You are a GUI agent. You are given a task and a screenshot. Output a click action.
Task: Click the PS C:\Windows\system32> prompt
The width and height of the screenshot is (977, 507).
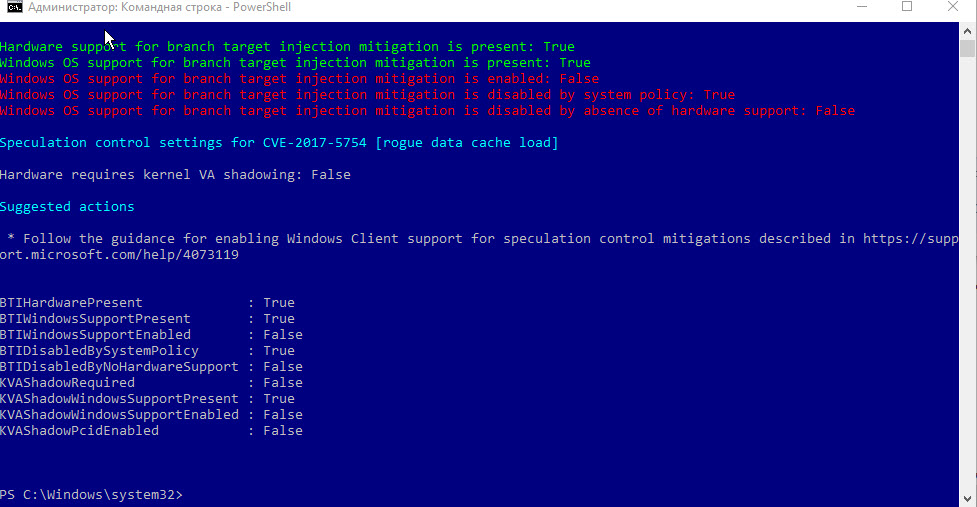pyautogui.click(x=92, y=495)
